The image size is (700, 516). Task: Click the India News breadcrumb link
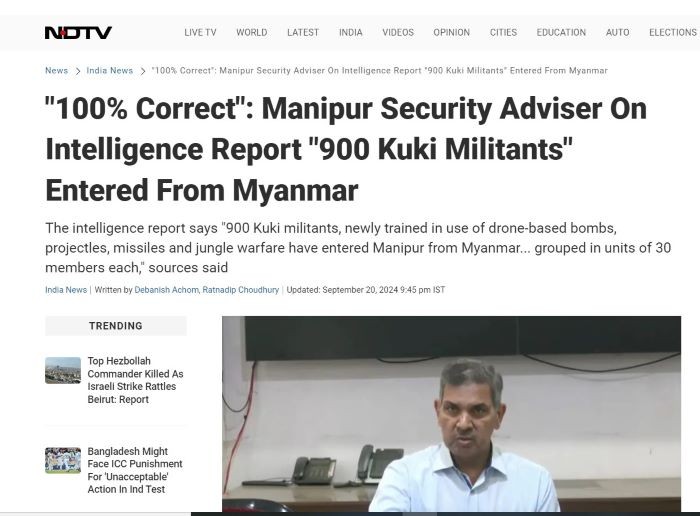[x=110, y=71]
